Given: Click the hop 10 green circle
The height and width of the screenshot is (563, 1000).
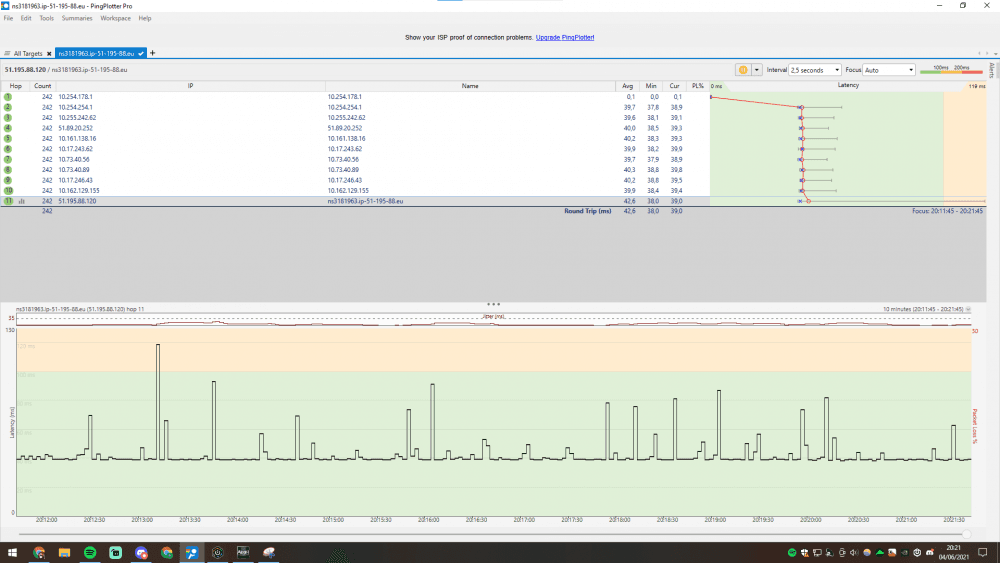Looking at the screenshot, I should (8, 190).
